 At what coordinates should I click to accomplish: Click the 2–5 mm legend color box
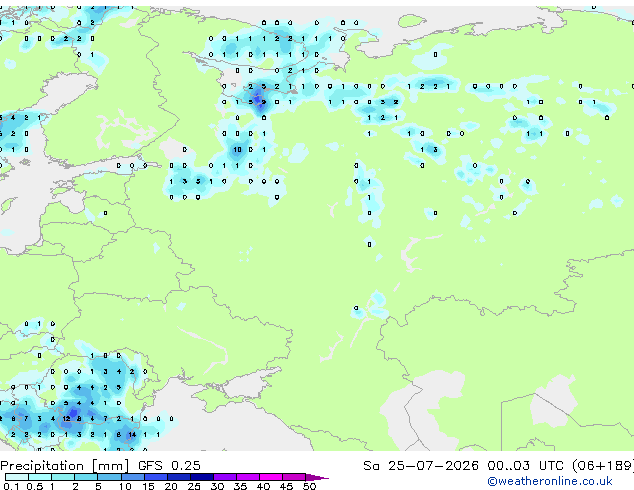click(86, 477)
